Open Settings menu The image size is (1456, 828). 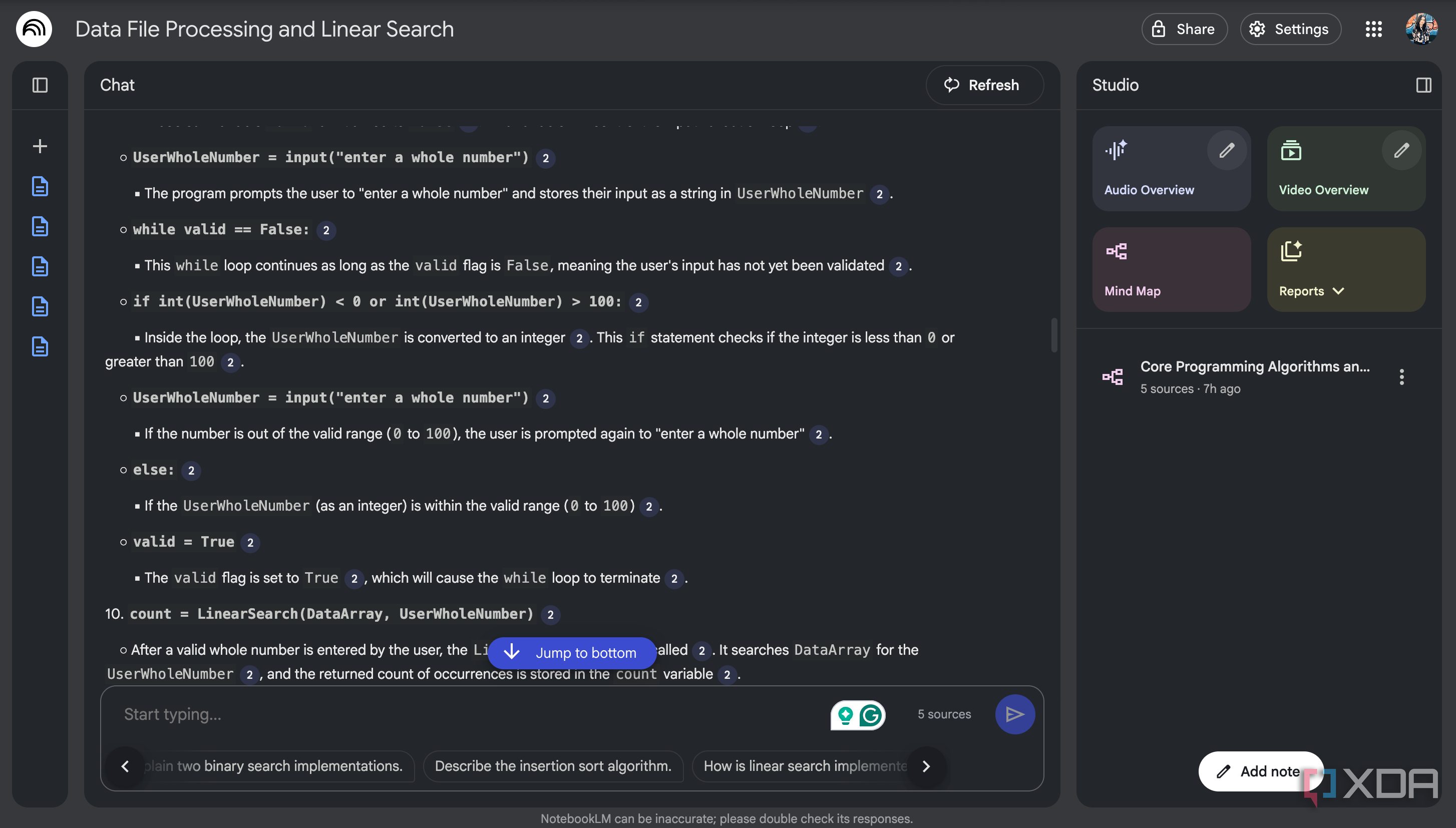pyautogui.click(x=1290, y=29)
